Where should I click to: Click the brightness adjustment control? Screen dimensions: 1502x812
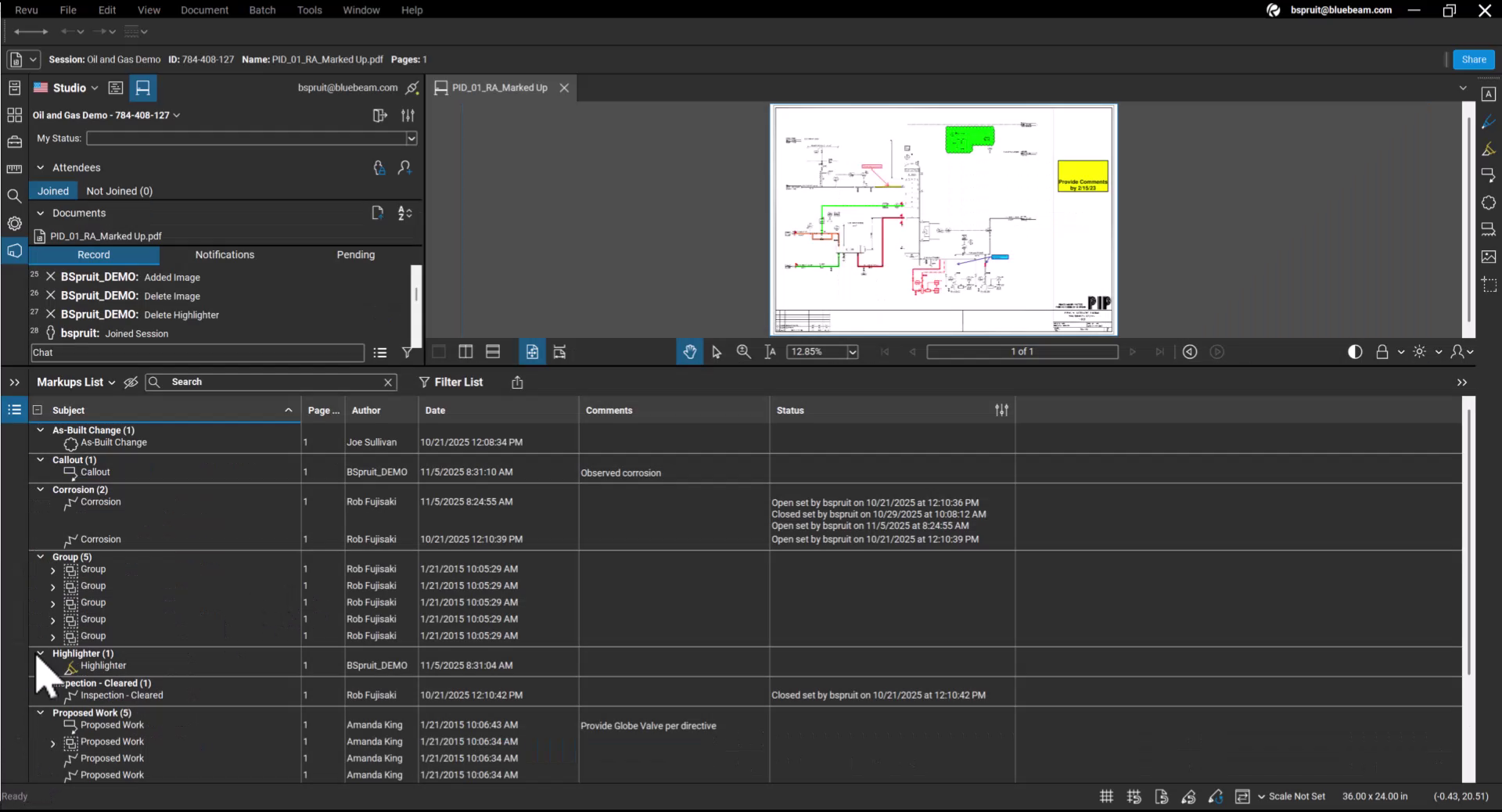coord(1420,352)
